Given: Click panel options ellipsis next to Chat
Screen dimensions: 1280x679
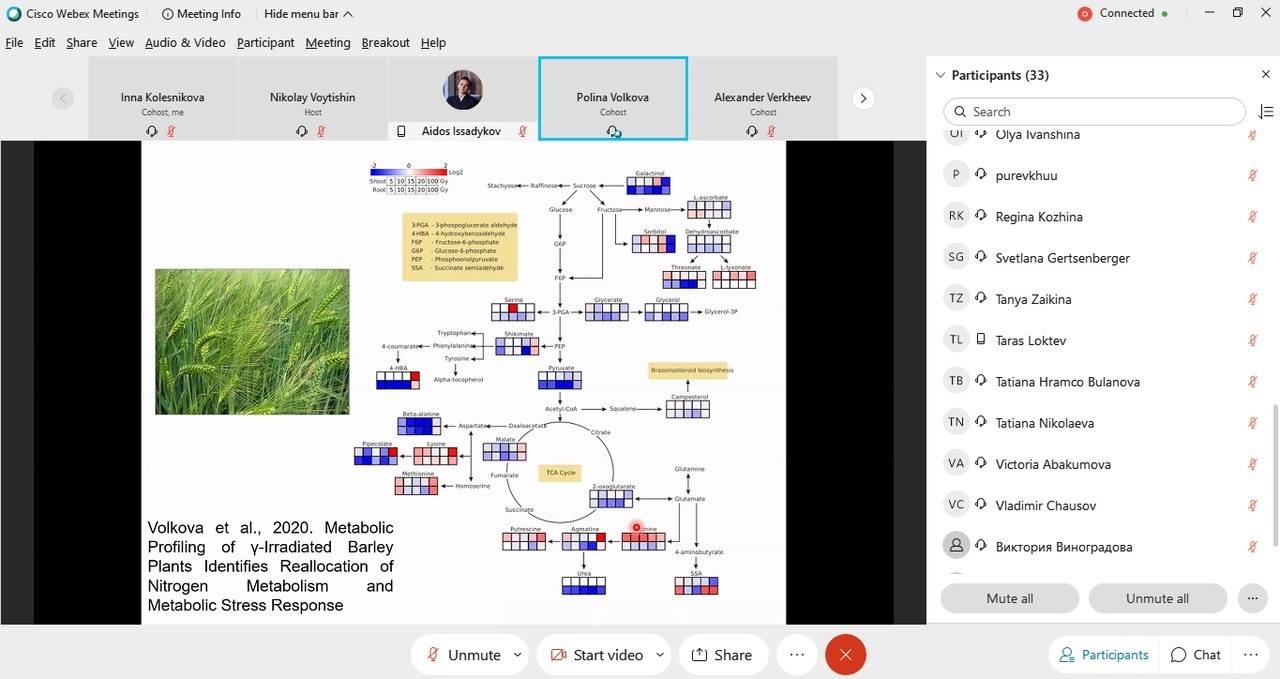Looking at the screenshot, I should tap(1250, 655).
